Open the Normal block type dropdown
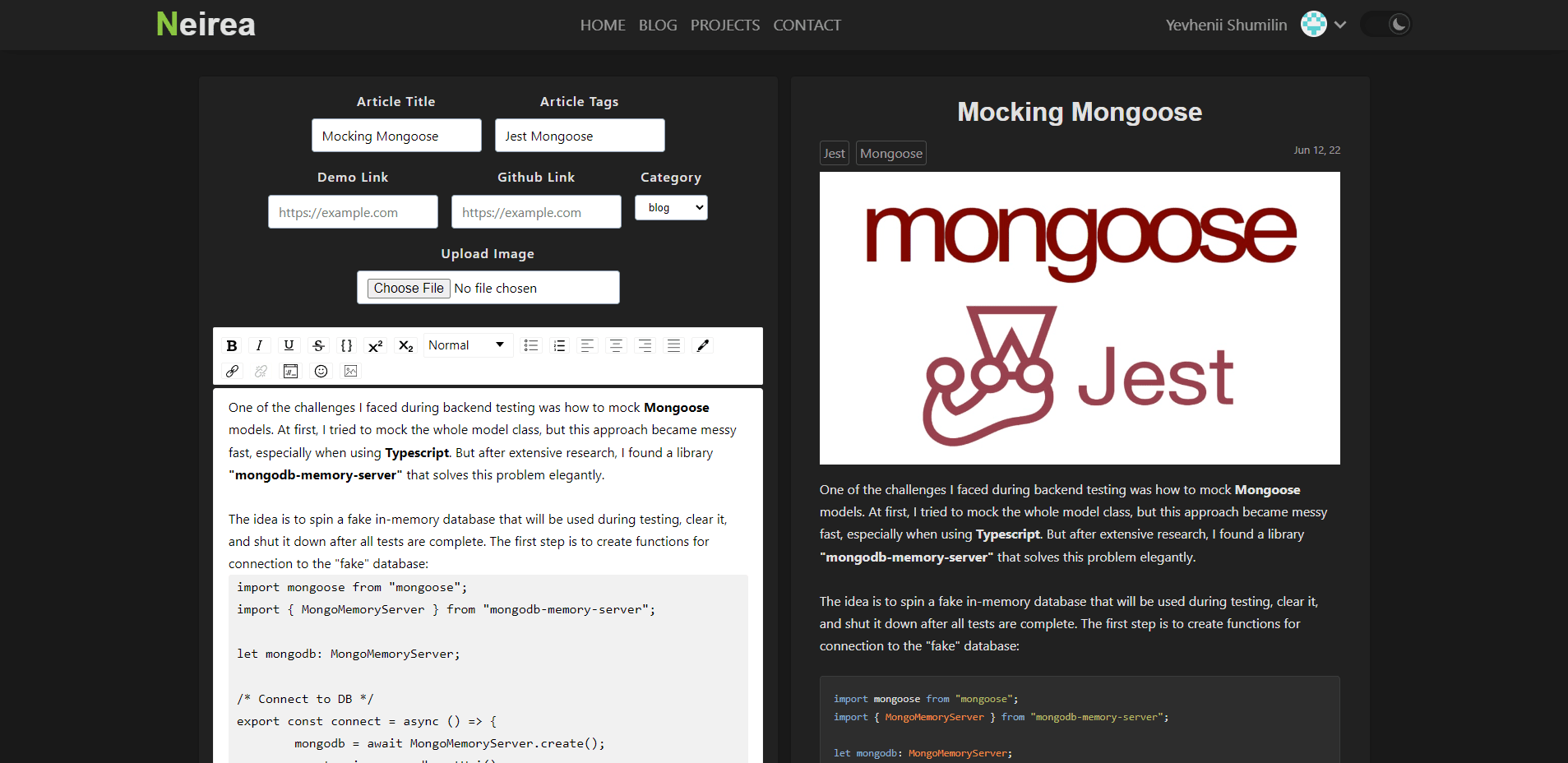This screenshot has height=763, width=1568. click(x=467, y=345)
